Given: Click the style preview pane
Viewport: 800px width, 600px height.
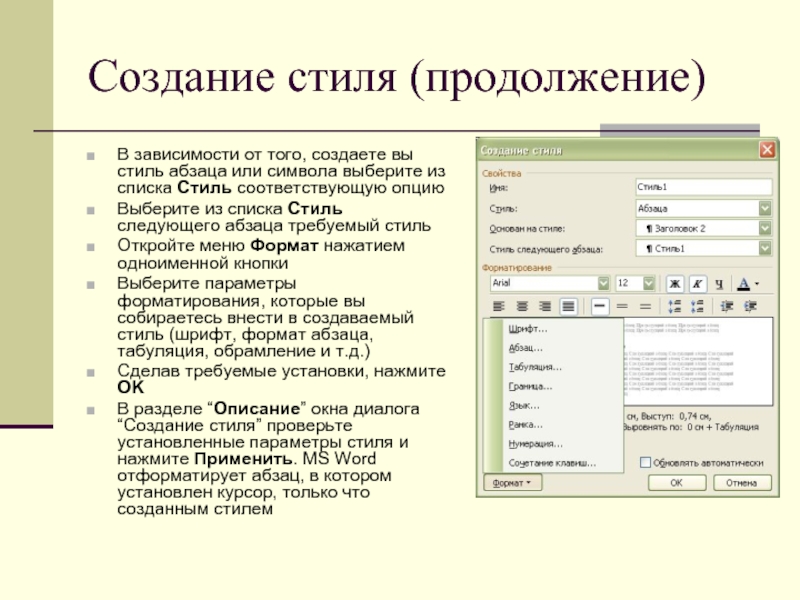Looking at the screenshot, I should 698,361.
